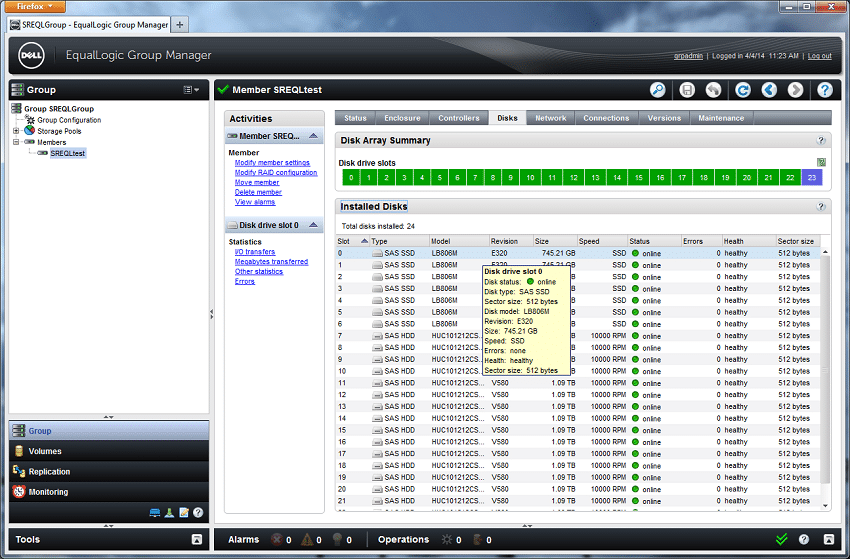Open help icon in bottom alarms bar
The width and height of the screenshot is (850, 559).
(804, 539)
